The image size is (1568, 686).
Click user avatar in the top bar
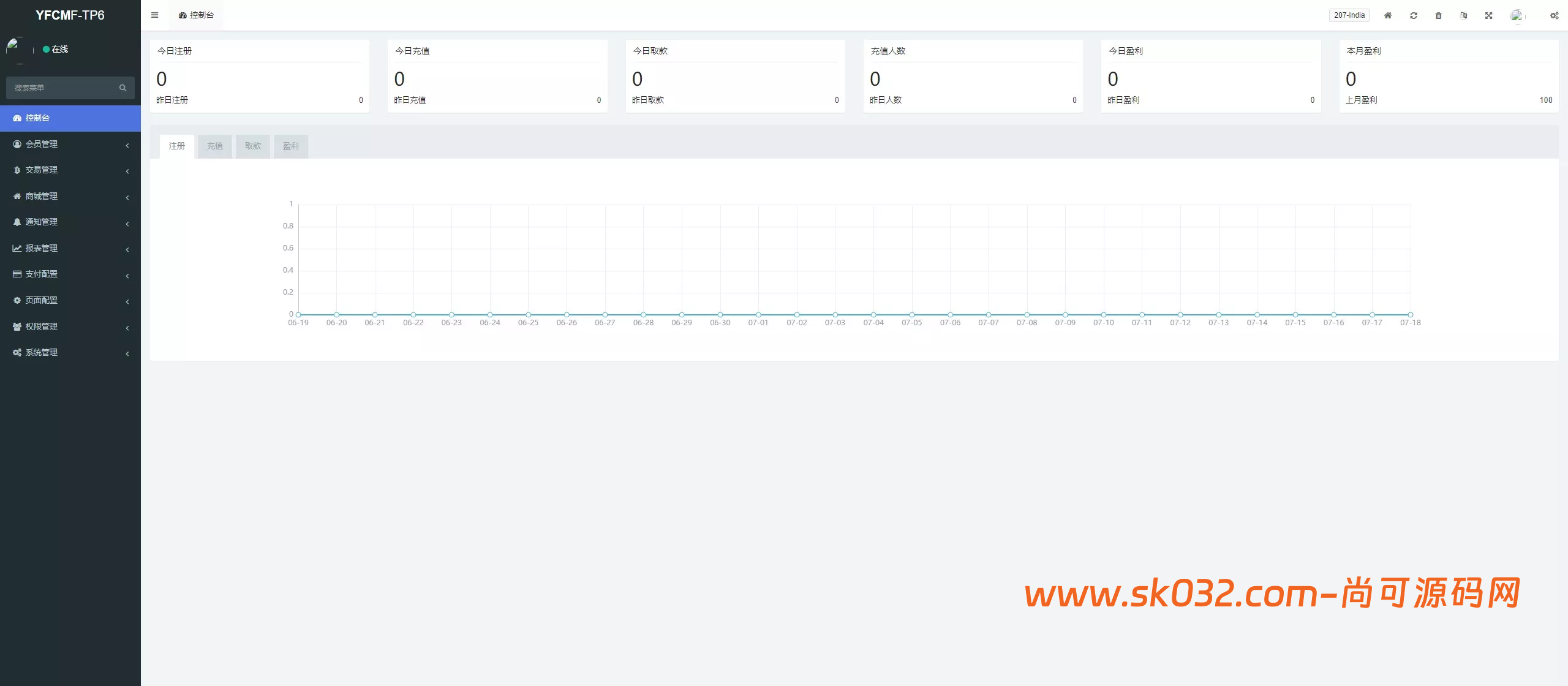point(1517,15)
